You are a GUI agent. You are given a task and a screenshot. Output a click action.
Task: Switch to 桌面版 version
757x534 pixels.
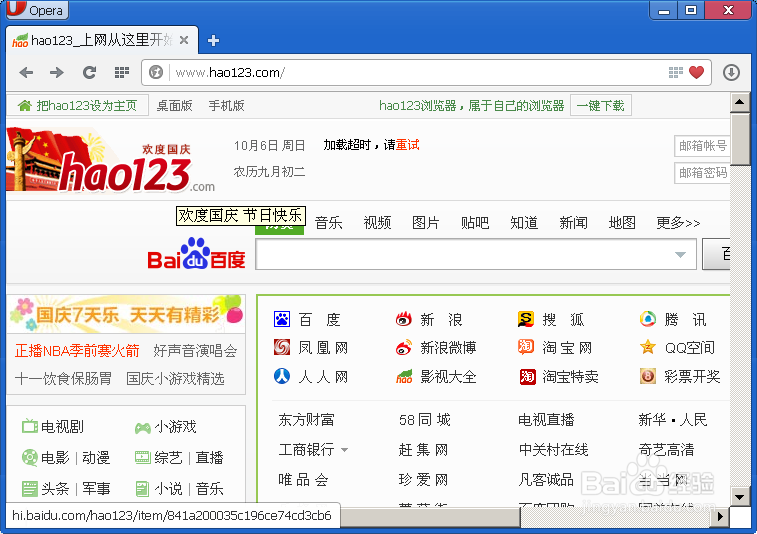pos(174,105)
